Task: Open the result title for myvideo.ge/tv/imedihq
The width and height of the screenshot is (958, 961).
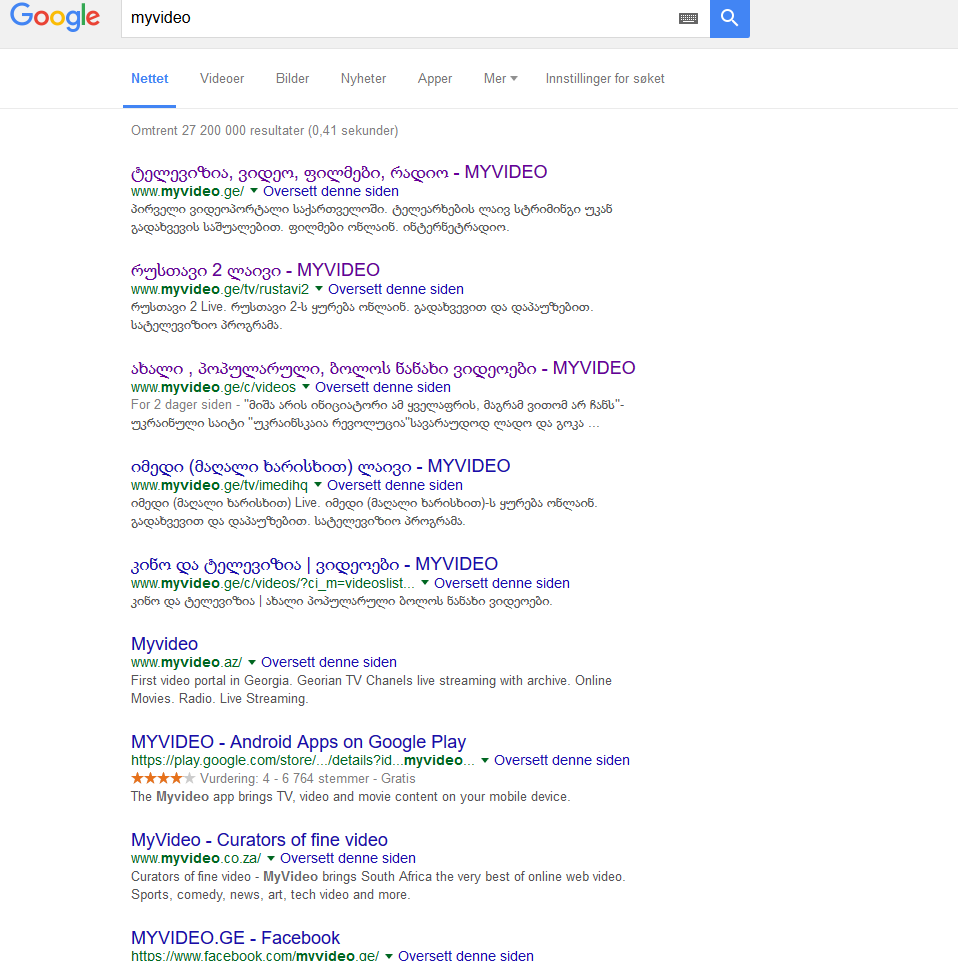Action: click(x=321, y=466)
